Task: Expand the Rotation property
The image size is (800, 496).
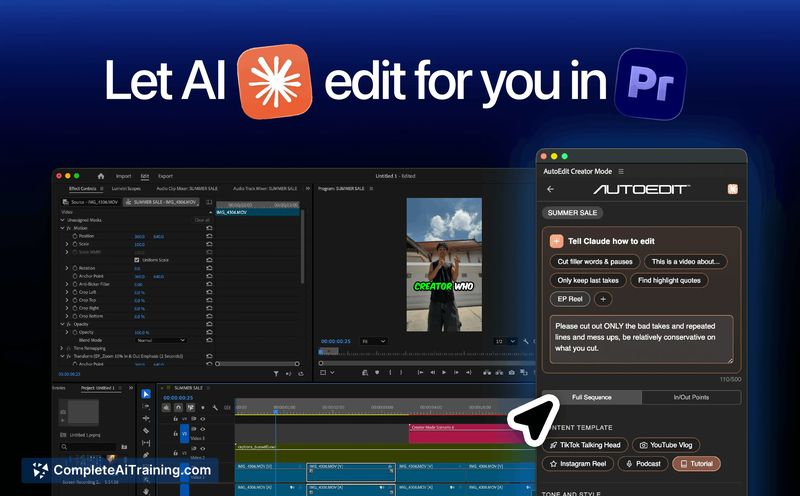Action: 67,268
